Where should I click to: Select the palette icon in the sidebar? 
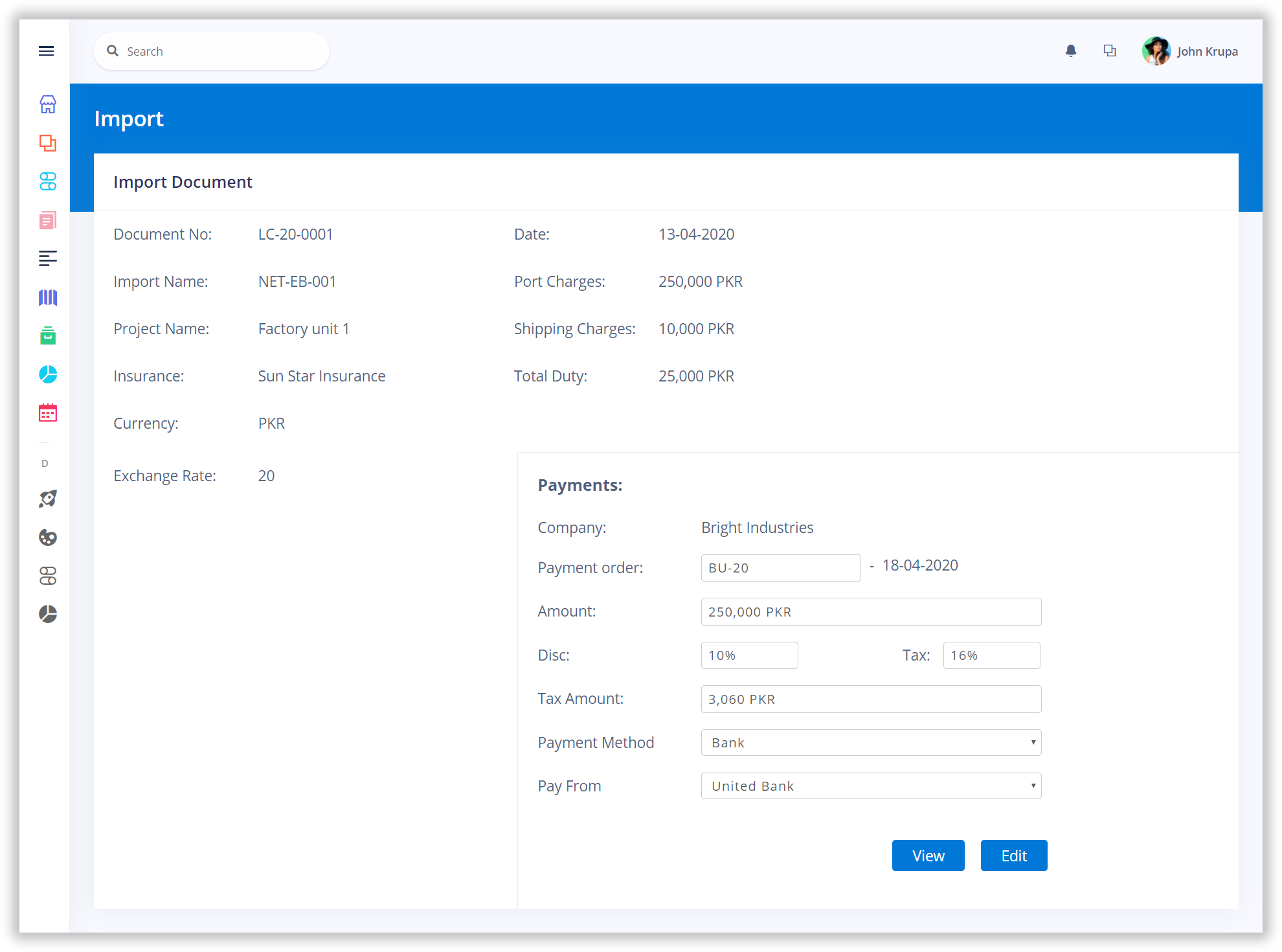pyautogui.click(x=48, y=538)
